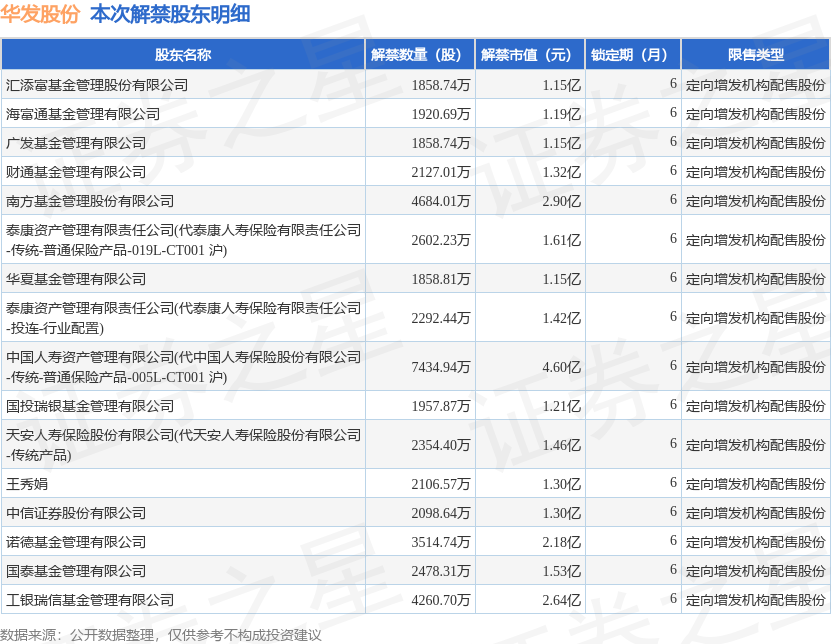831x644 pixels.
Task: Click the quantity value 2106.57万
Action: click(x=441, y=484)
